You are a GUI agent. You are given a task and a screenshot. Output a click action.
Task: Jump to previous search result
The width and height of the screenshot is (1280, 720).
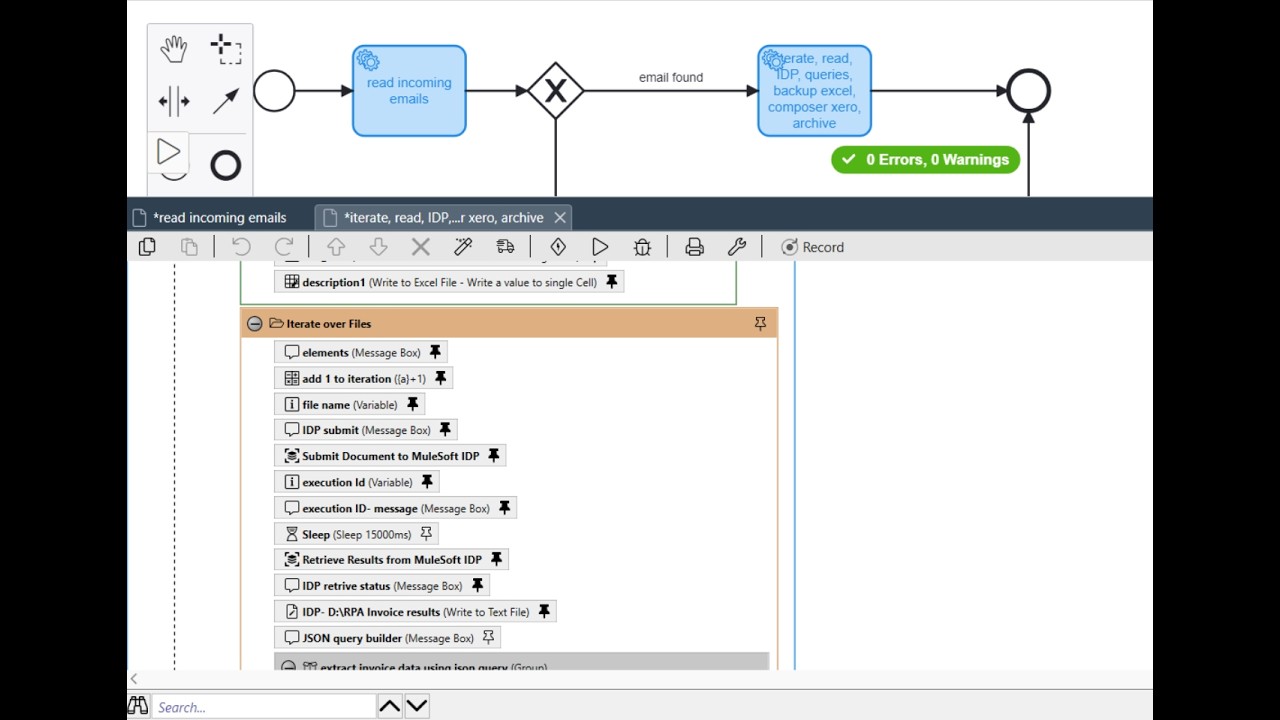390,707
